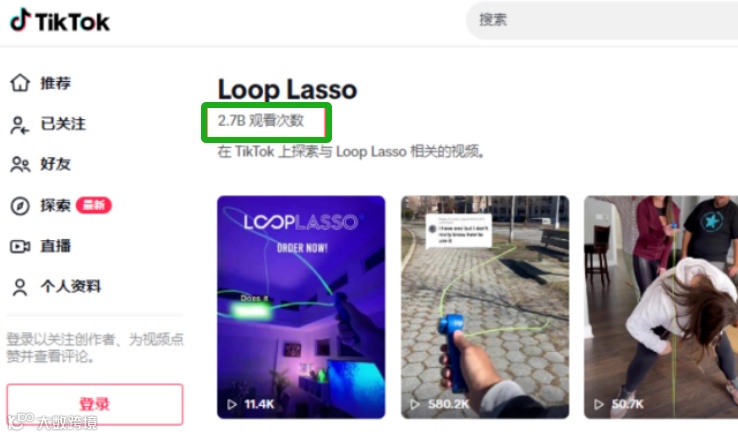Screen dimensions: 738x437
Task: Open the 推荐 menu item
Action: 56,83
